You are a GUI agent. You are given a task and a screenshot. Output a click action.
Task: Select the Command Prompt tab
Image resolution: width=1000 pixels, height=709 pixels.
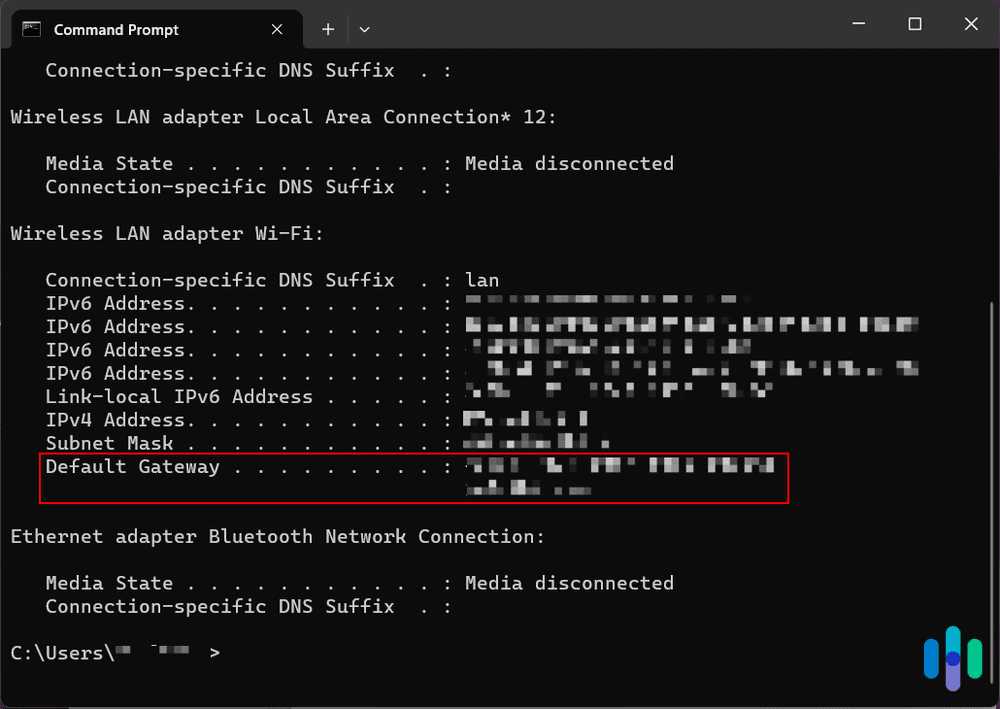click(x=116, y=29)
